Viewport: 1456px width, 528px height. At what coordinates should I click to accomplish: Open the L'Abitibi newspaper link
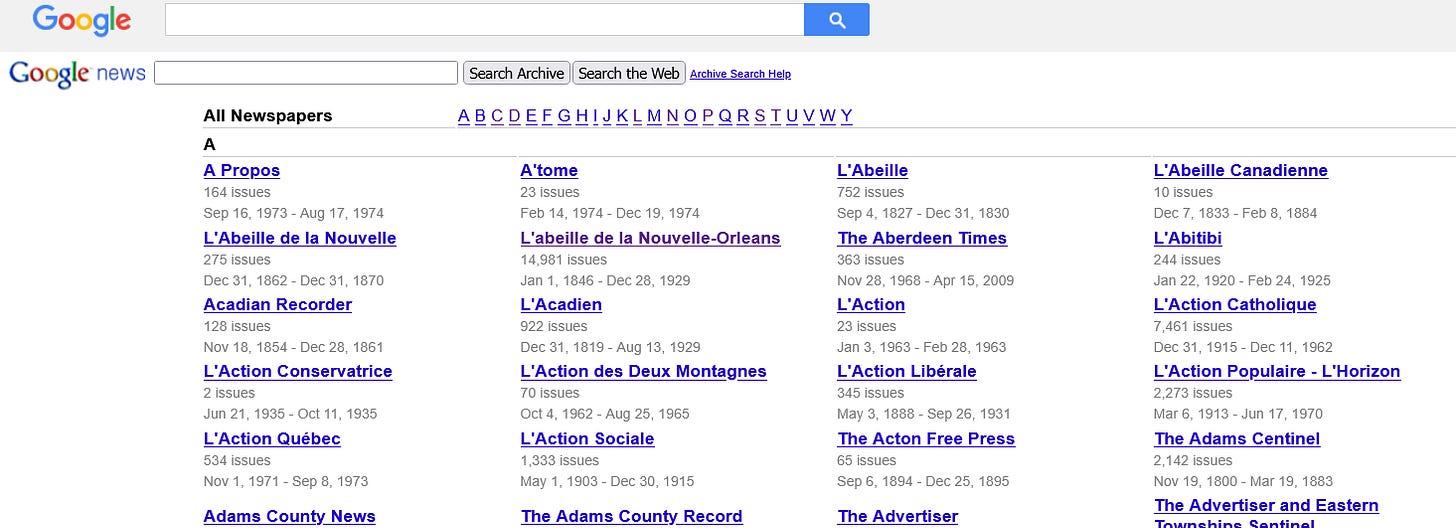[1187, 239]
